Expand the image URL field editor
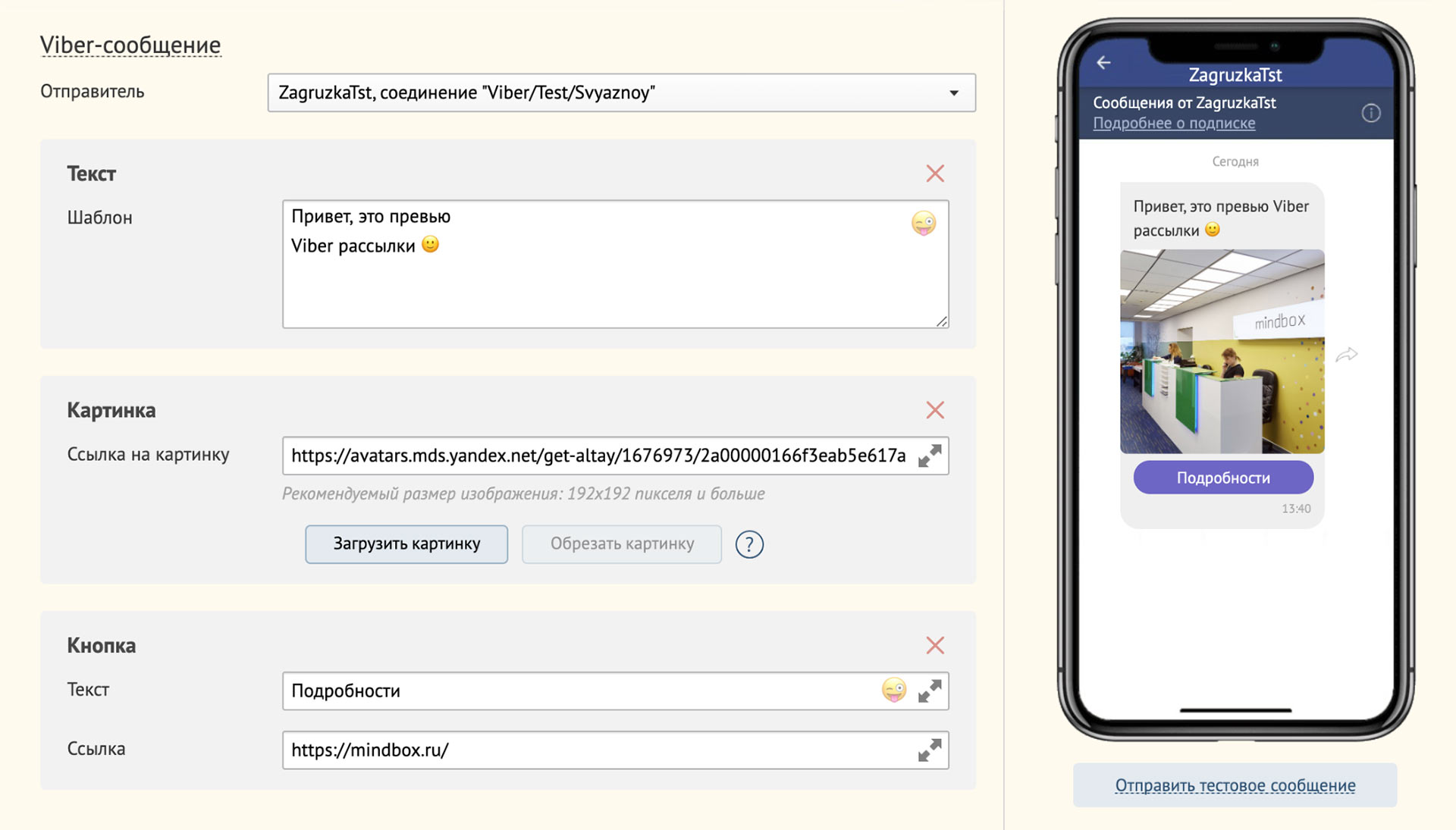 [x=930, y=456]
